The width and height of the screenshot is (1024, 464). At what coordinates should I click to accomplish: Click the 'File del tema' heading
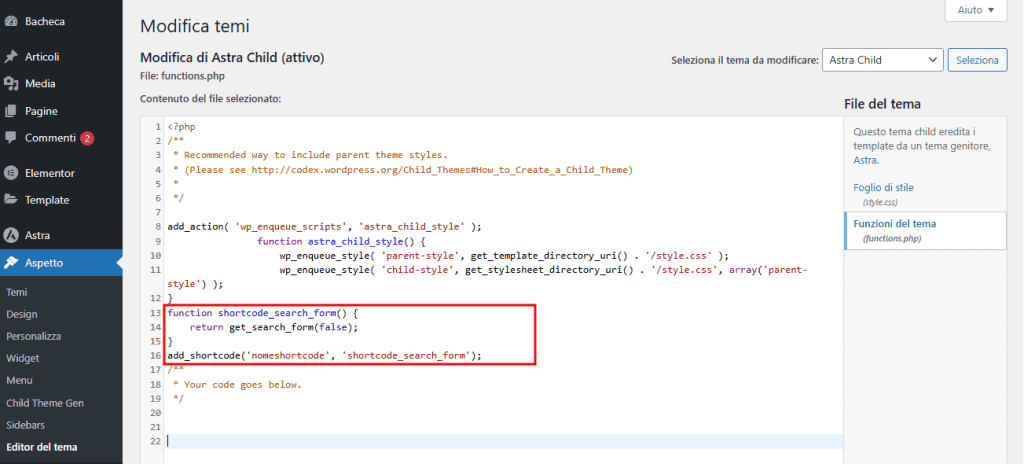coord(882,104)
